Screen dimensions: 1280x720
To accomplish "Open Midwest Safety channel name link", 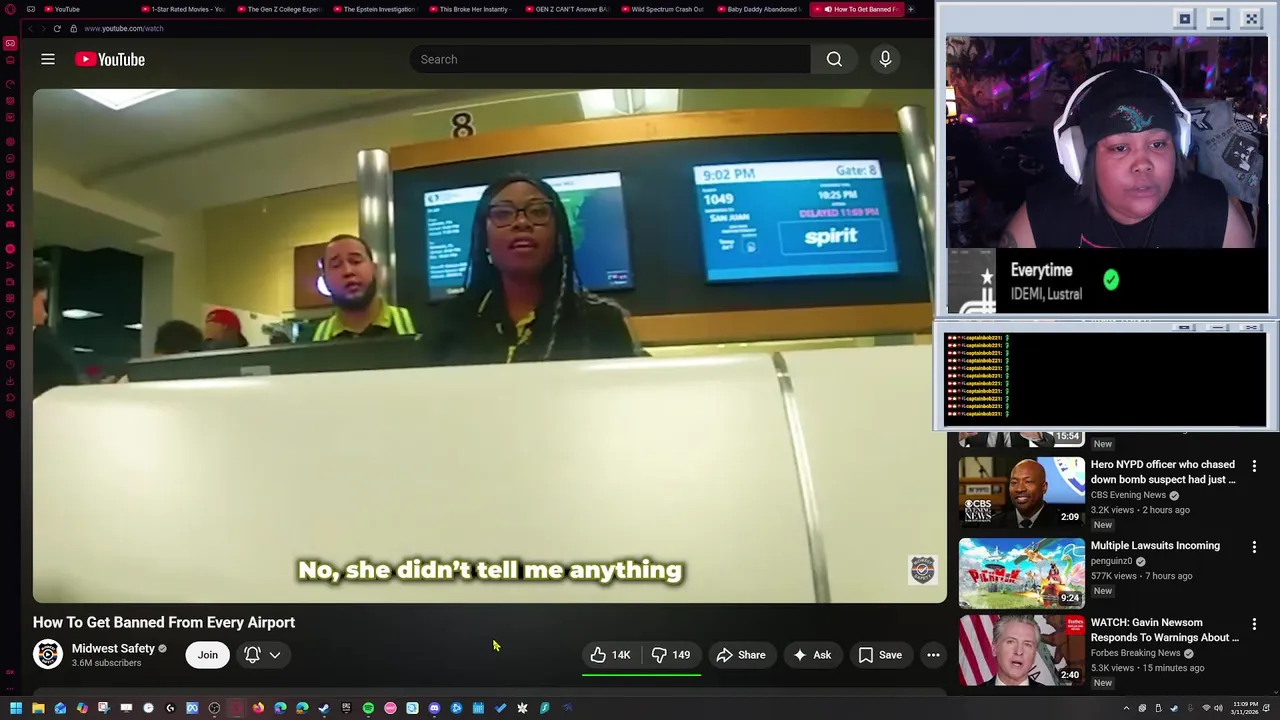I will 113,648.
